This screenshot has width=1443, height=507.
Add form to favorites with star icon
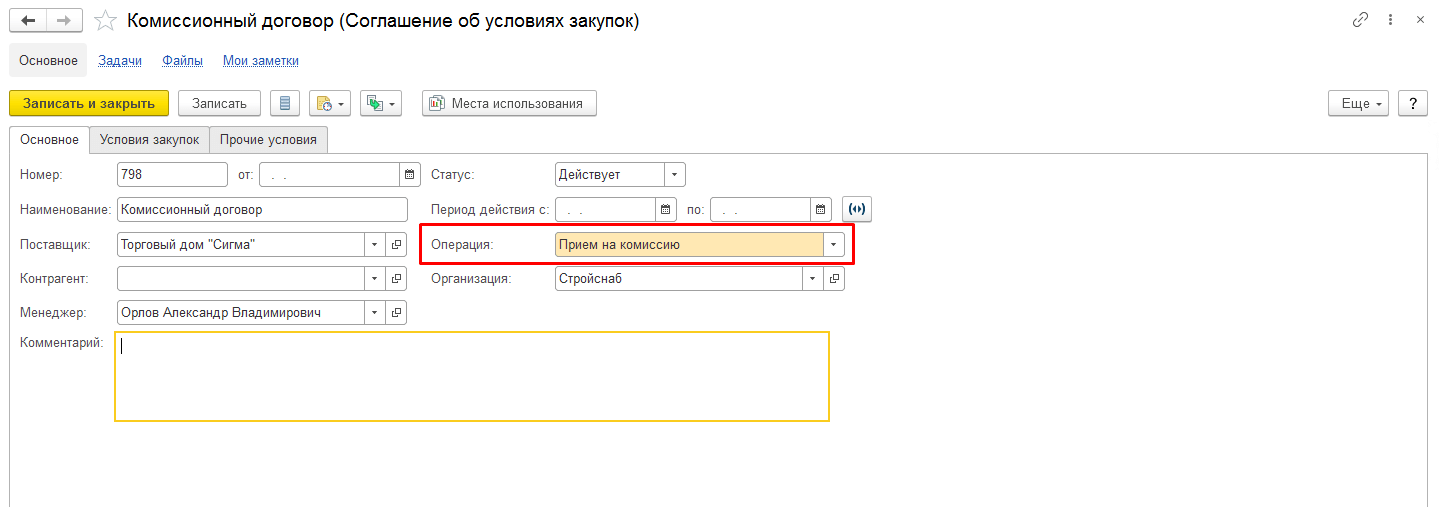tap(105, 20)
